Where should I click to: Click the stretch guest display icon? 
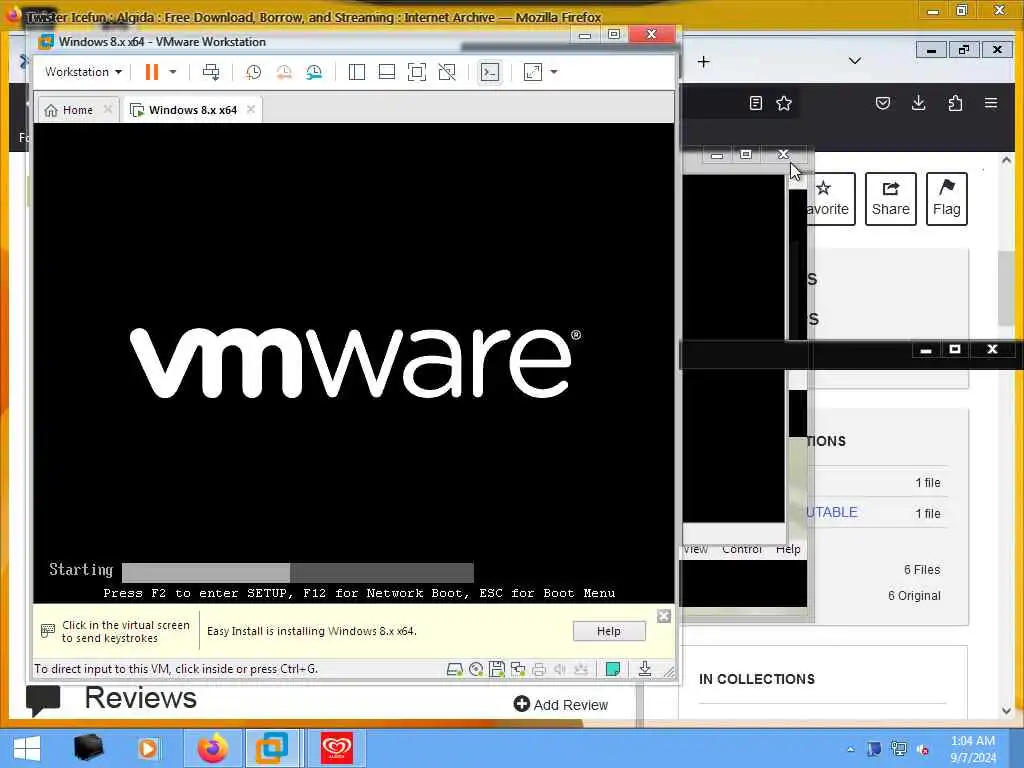coord(533,72)
